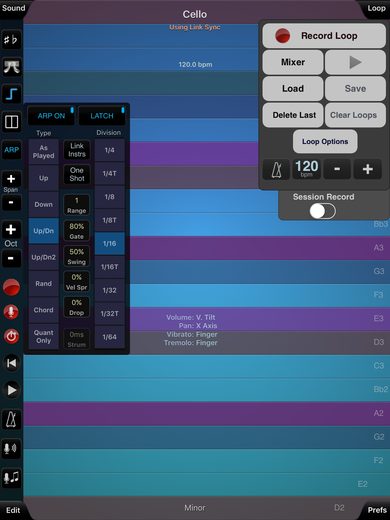Set division to 1/4T
This screenshot has width=390, height=520.
point(110,173)
